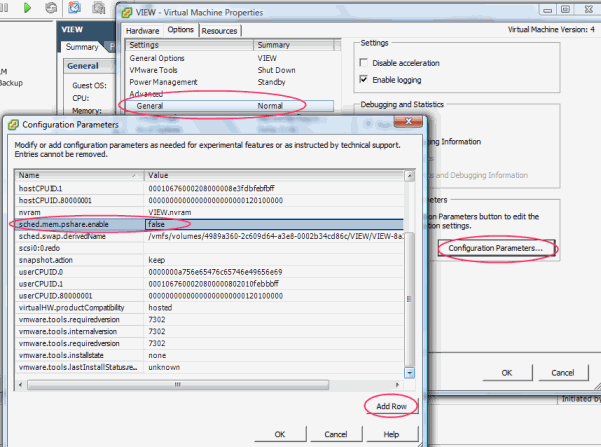Select the General advanced settings item
This screenshot has height=447, width=601.
tap(150, 104)
